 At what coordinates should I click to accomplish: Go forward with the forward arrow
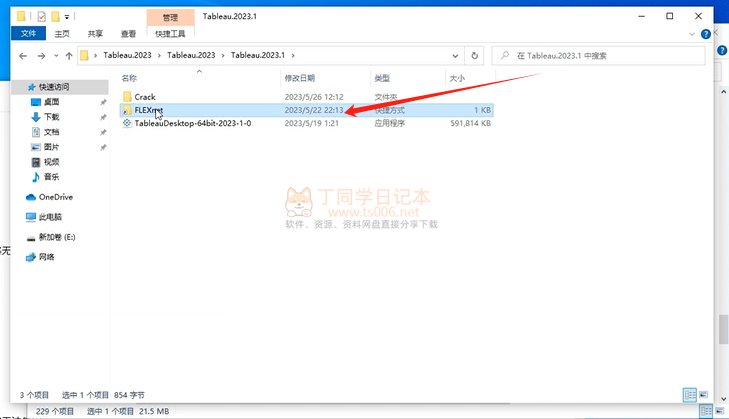click(41, 56)
